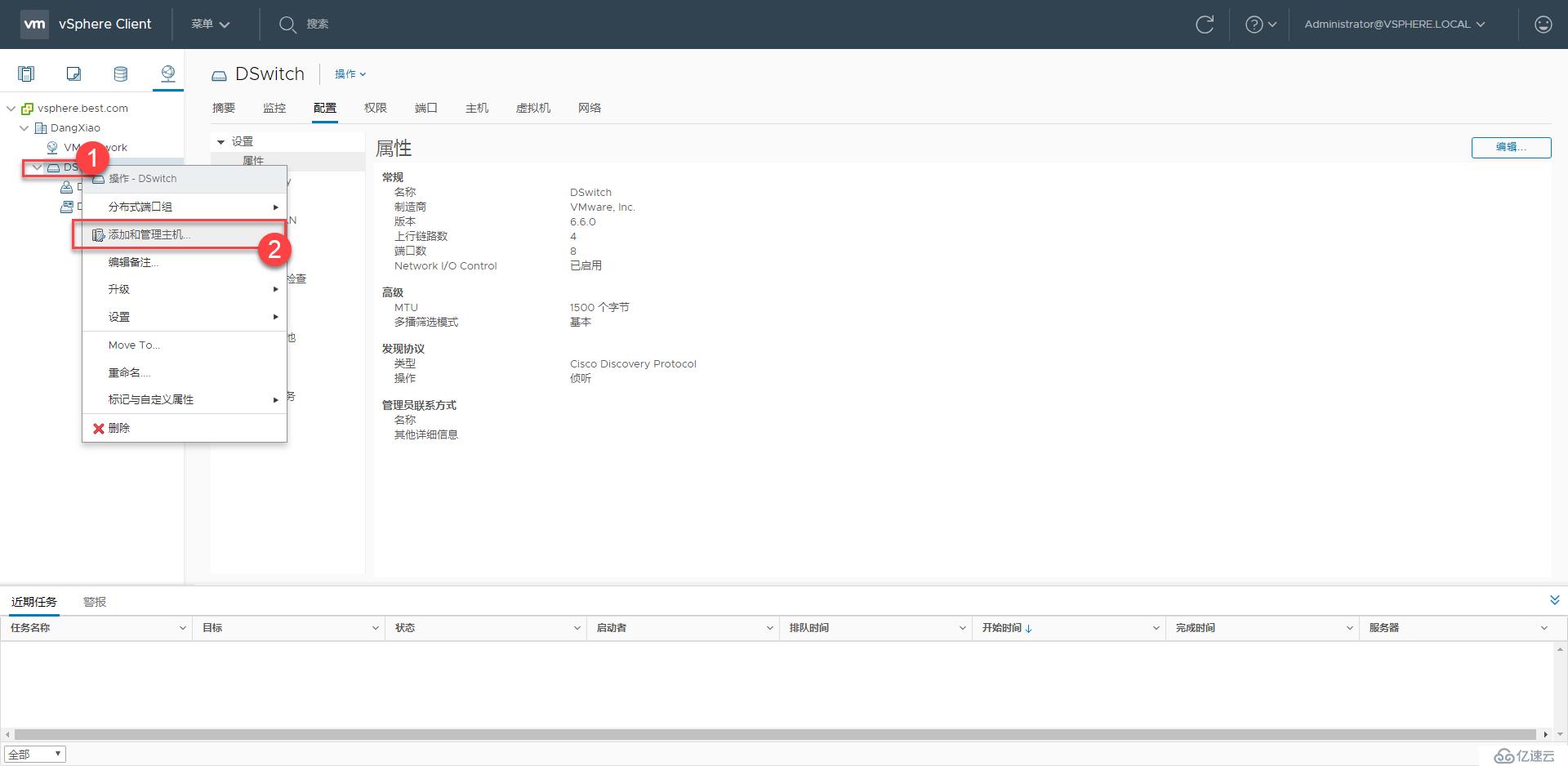Open the Networking inventory view
Viewport: 1568px width, 766px height.
pyautogui.click(x=168, y=74)
